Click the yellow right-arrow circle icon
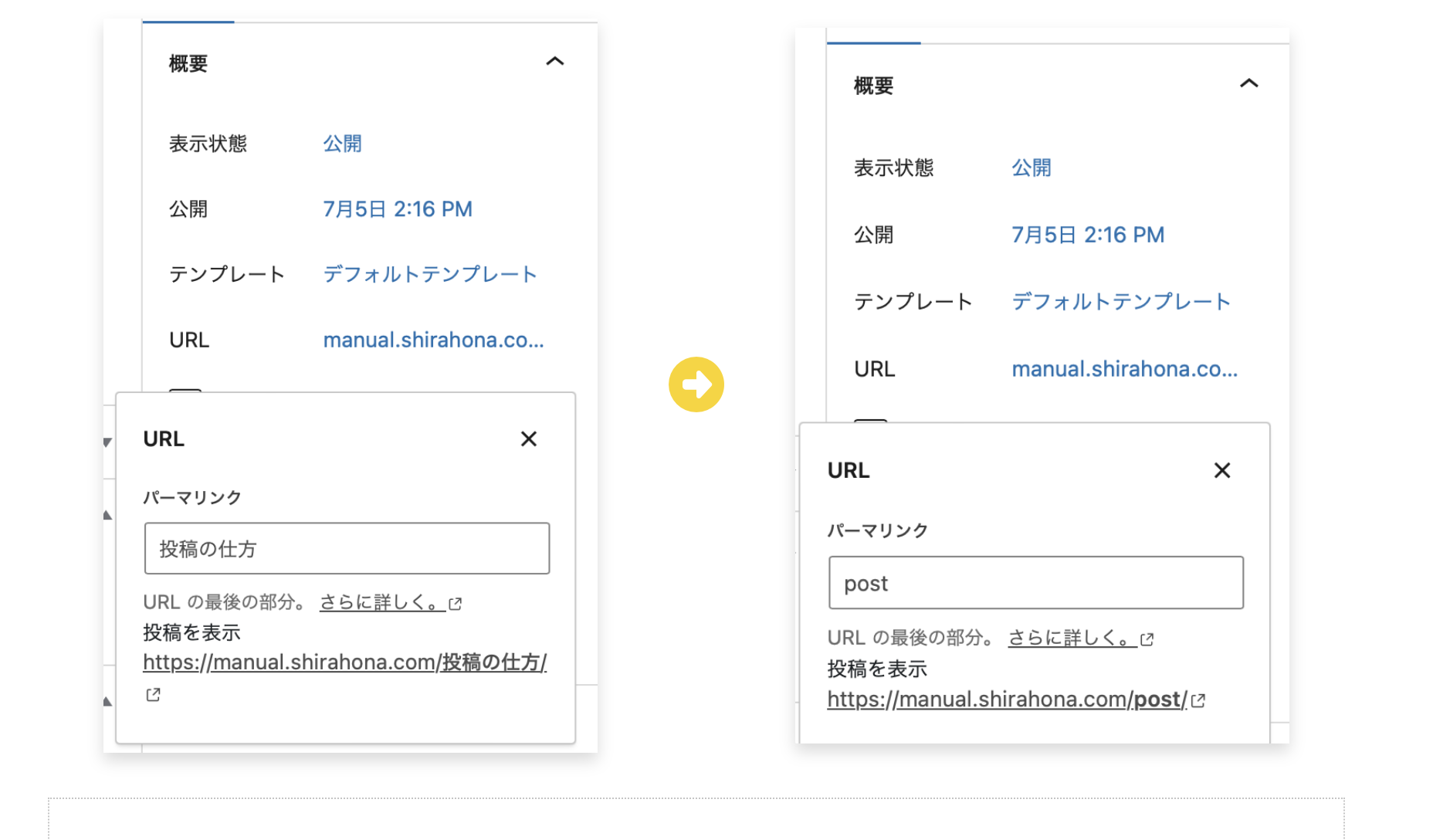Image resolution: width=1433 pixels, height=840 pixels. [x=696, y=384]
